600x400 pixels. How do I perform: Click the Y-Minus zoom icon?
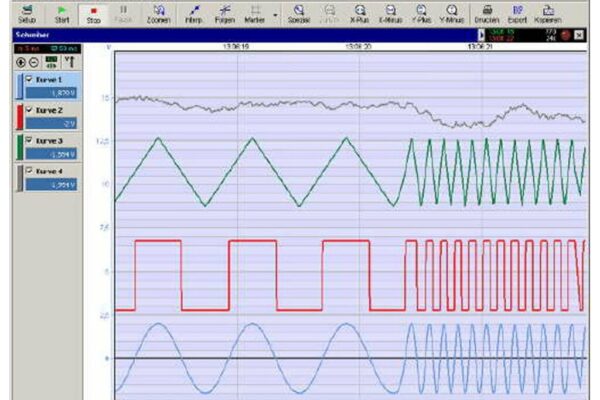[x=452, y=13]
